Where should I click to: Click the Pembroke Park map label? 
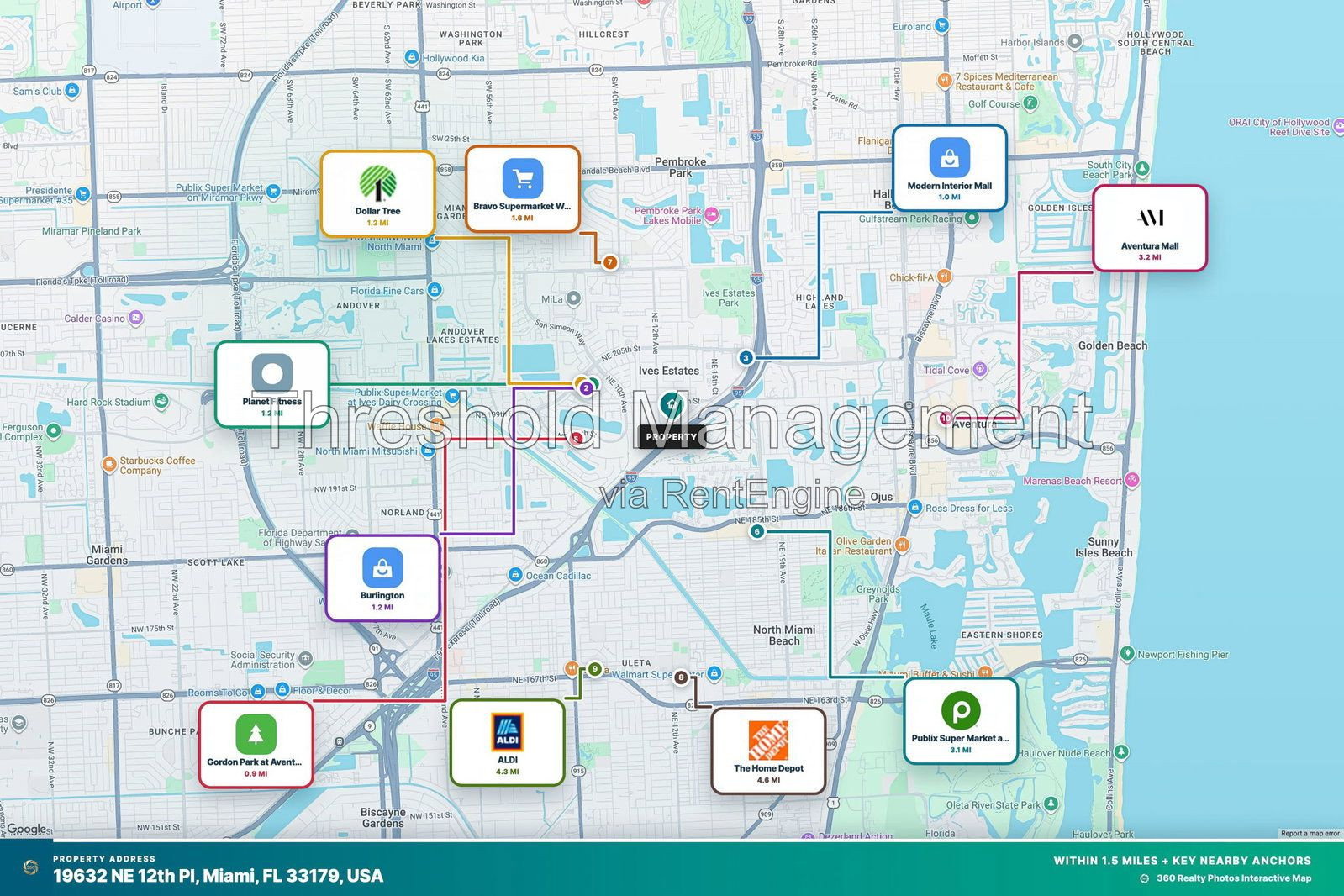click(680, 167)
